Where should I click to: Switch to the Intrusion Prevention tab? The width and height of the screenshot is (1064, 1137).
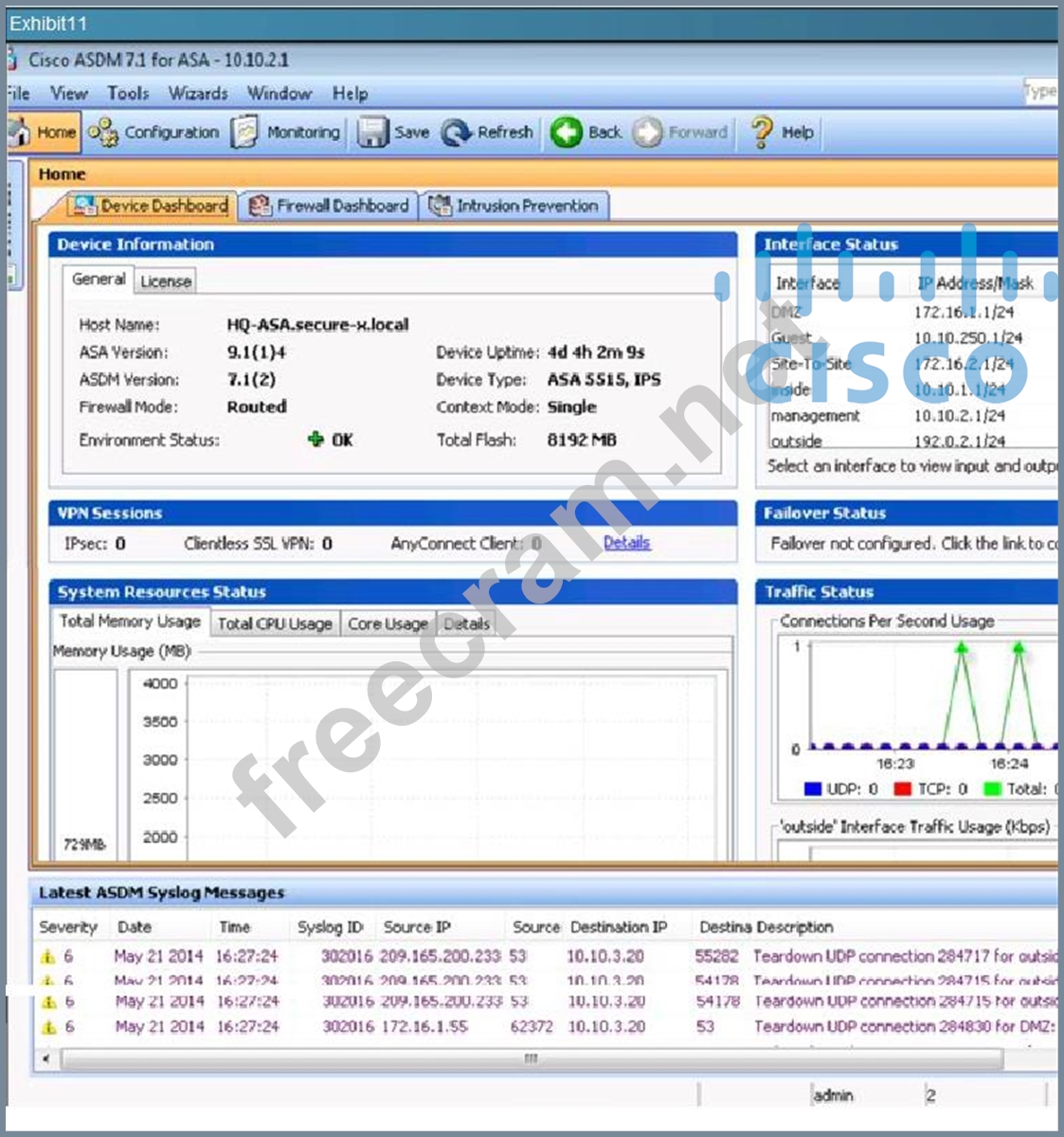click(514, 206)
